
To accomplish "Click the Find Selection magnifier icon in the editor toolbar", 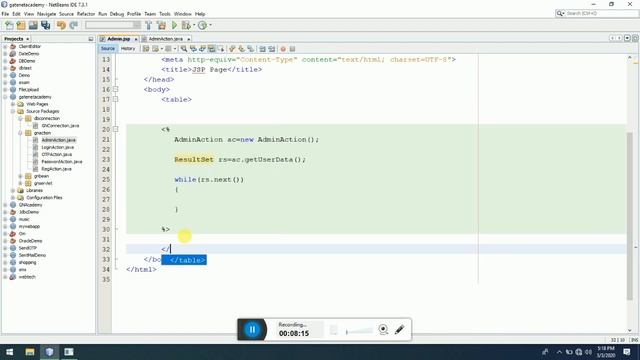I will tap(184, 49).
